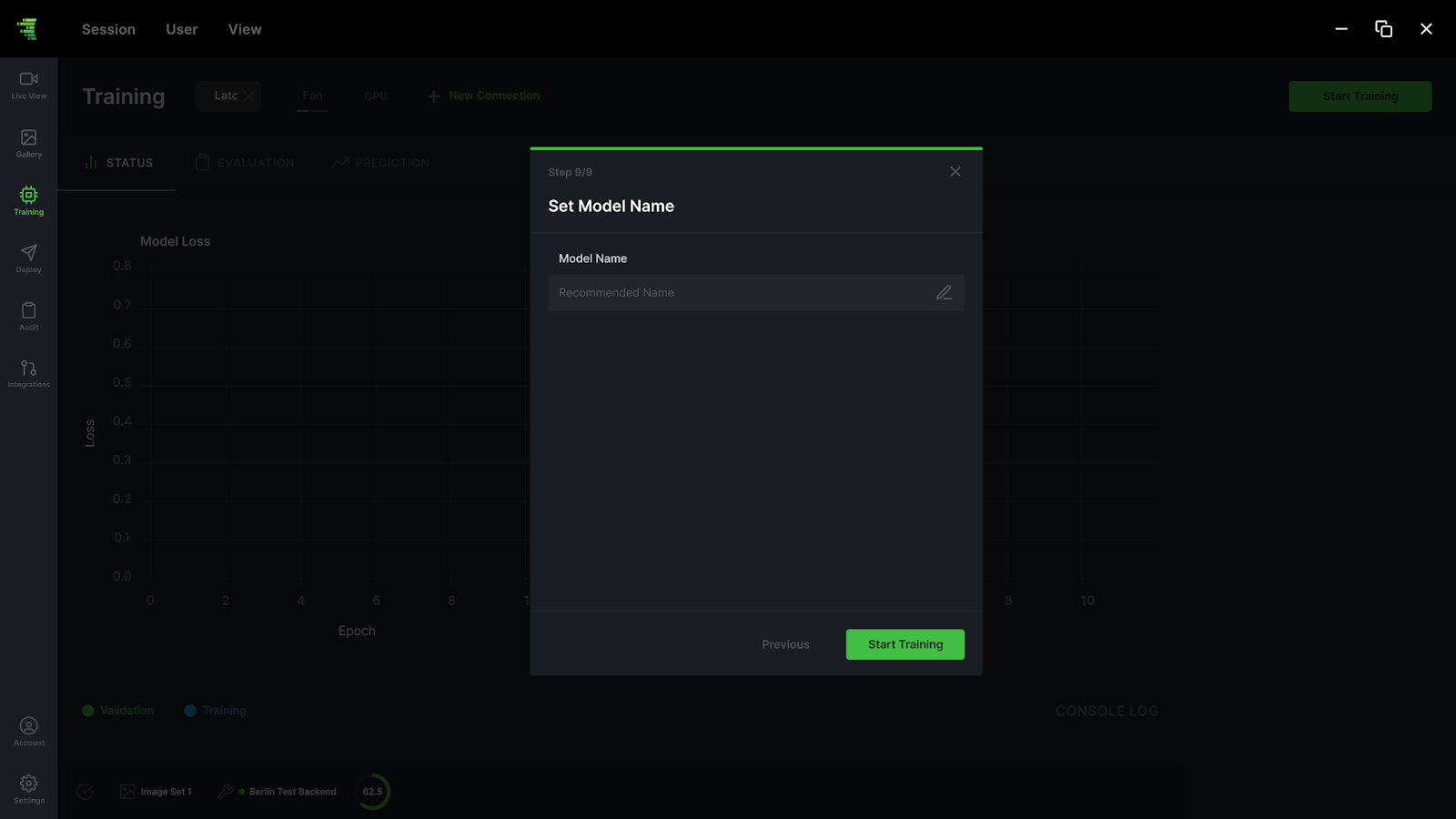Viewport: 1456px width, 819px height.
Task: Switch to the EVALUATION tab
Action: click(244, 163)
